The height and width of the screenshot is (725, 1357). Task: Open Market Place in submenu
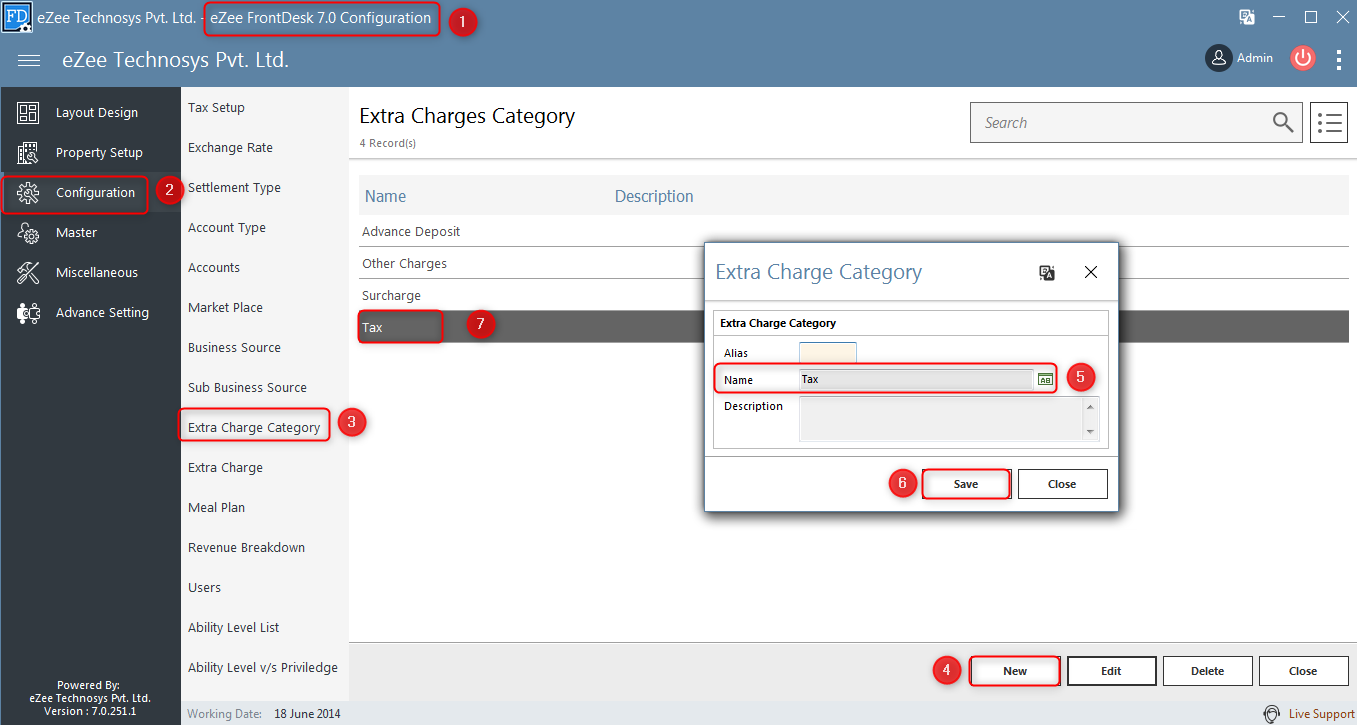(226, 308)
